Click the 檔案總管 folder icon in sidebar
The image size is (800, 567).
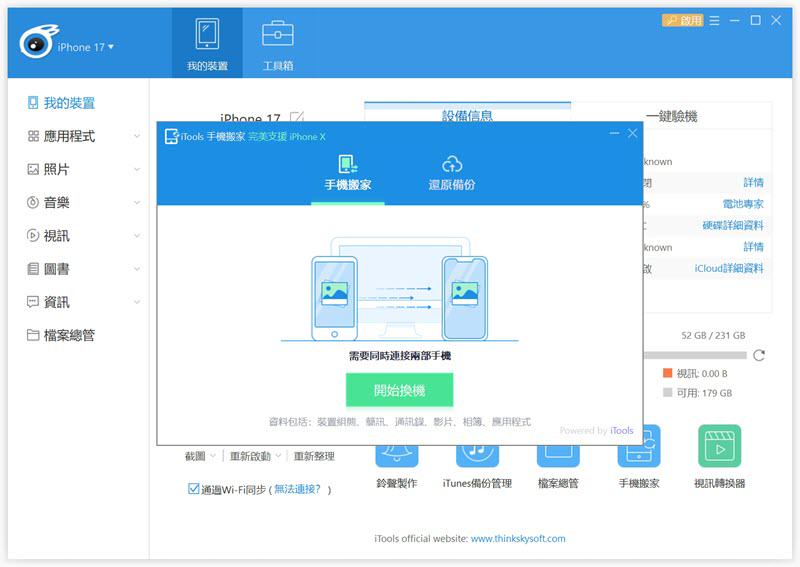[x=33, y=335]
